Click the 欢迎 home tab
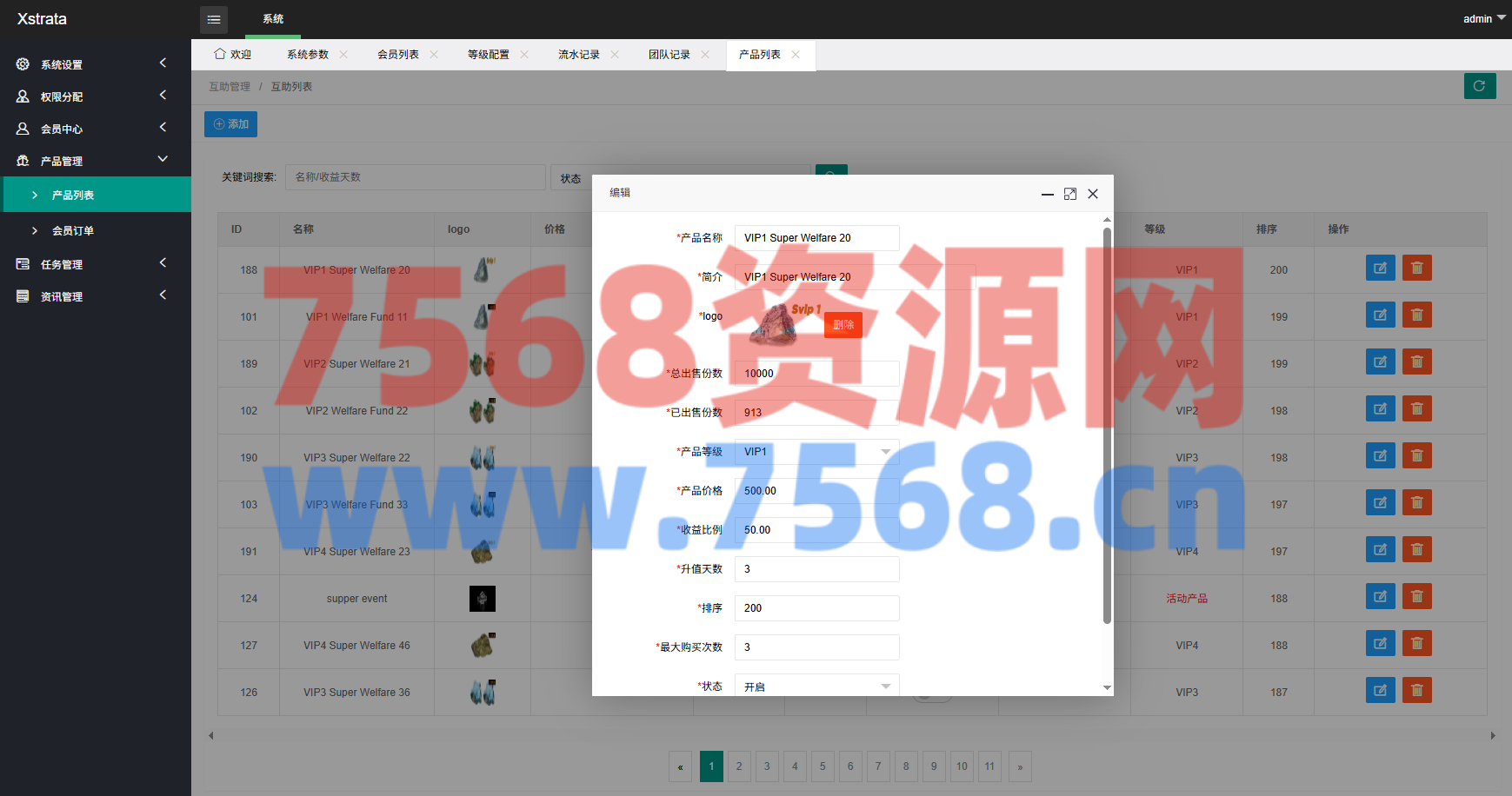Image resolution: width=1512 pixels, height=796 pixels. click(232, 55)
